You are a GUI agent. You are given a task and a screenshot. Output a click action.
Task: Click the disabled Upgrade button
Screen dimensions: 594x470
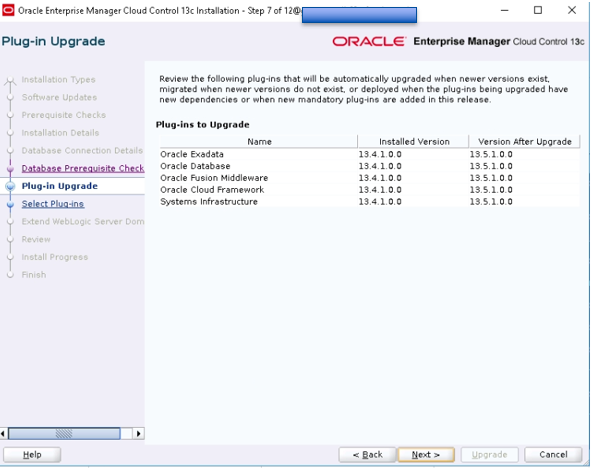[489, 454]
